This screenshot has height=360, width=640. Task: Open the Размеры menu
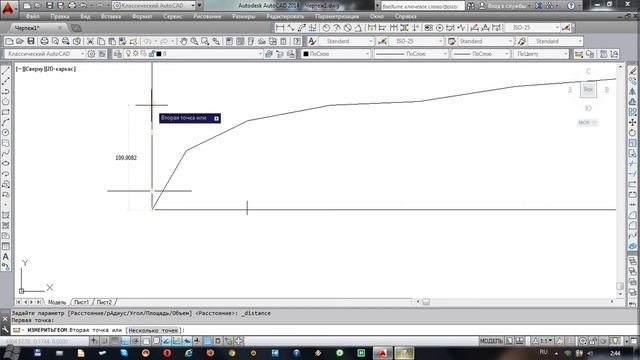point(243,16)
